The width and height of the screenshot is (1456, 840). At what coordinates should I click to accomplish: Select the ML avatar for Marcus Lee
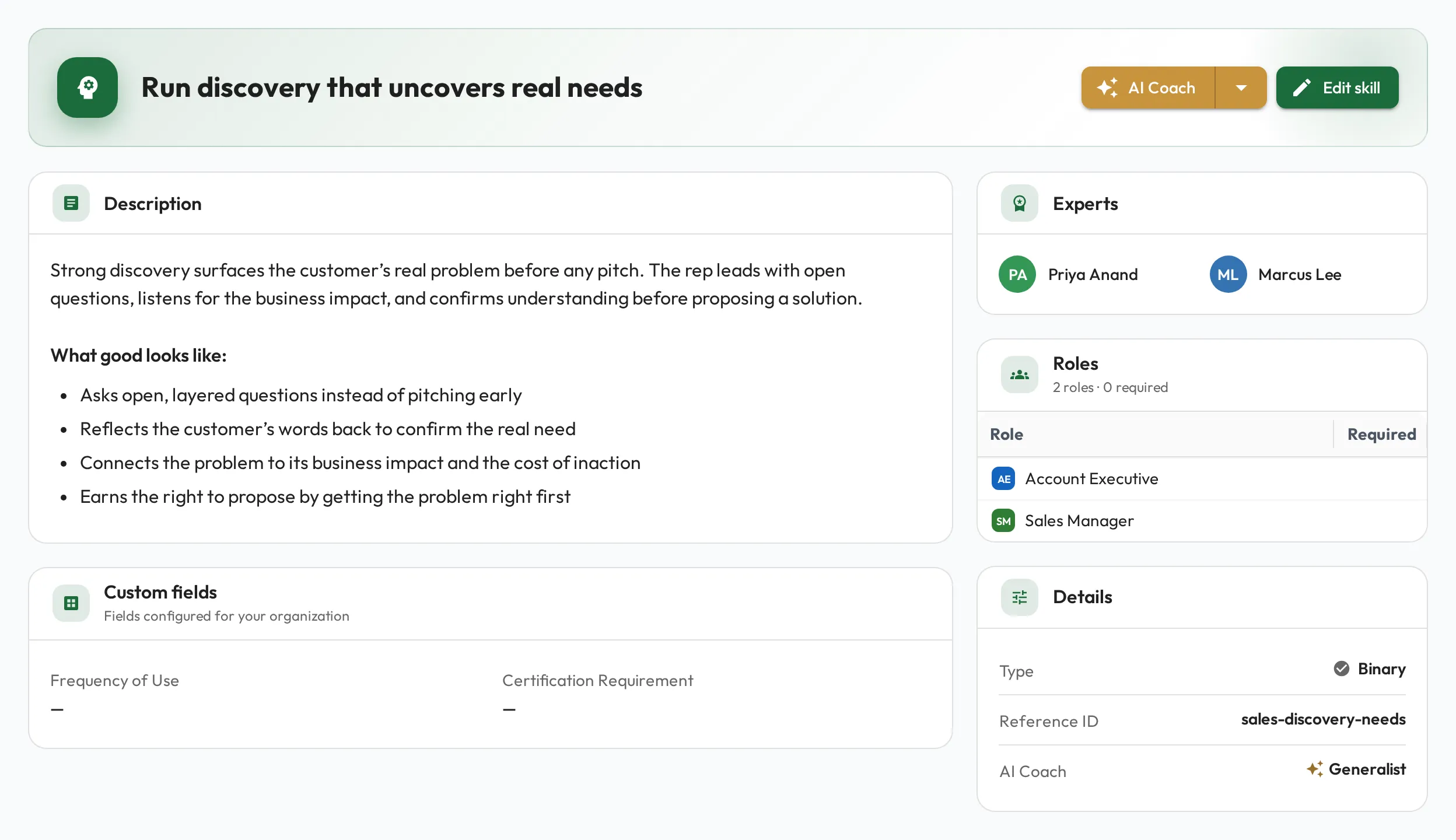coord(1228,274)
